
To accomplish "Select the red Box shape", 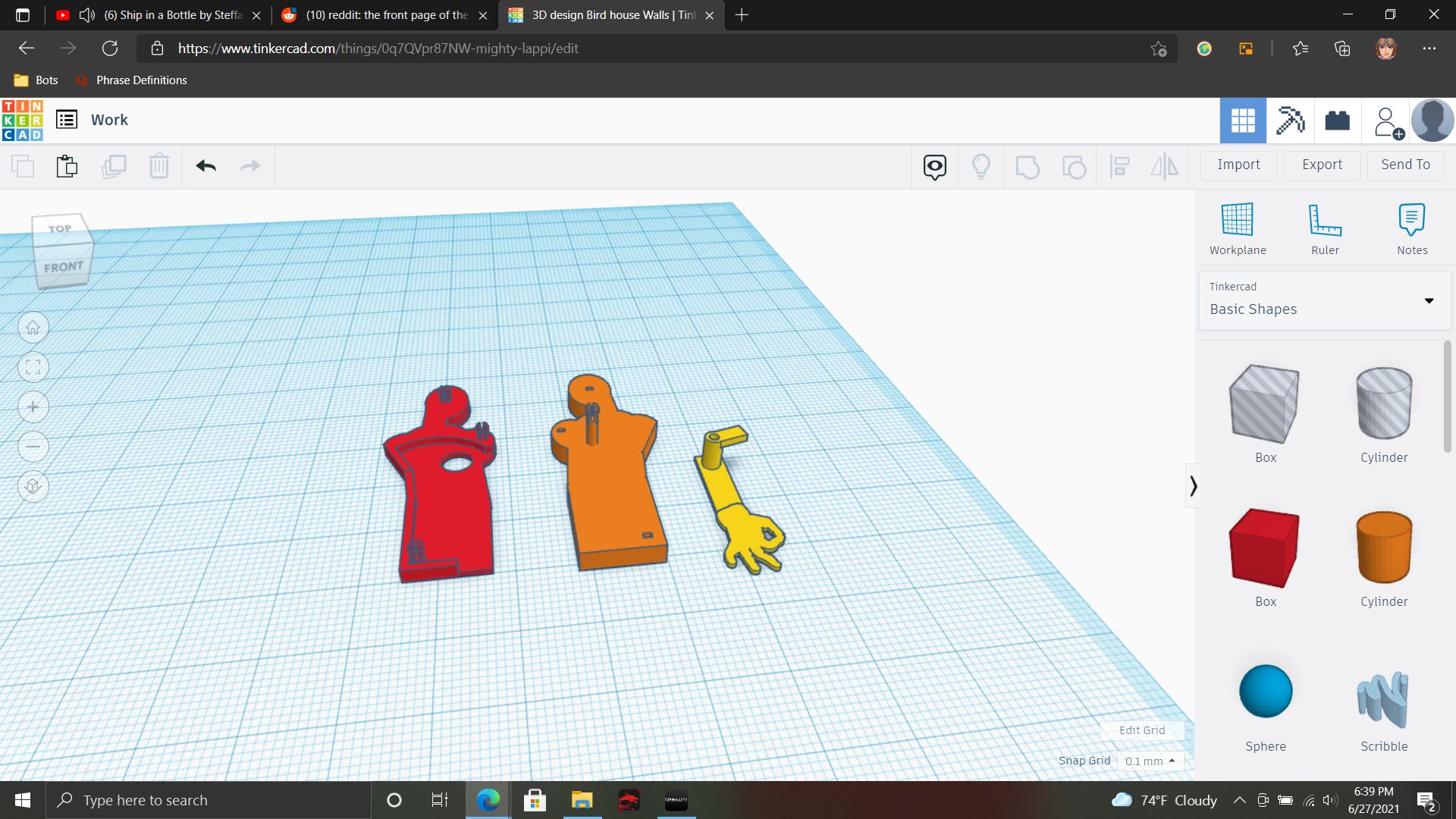I will tap(1264, 548).
